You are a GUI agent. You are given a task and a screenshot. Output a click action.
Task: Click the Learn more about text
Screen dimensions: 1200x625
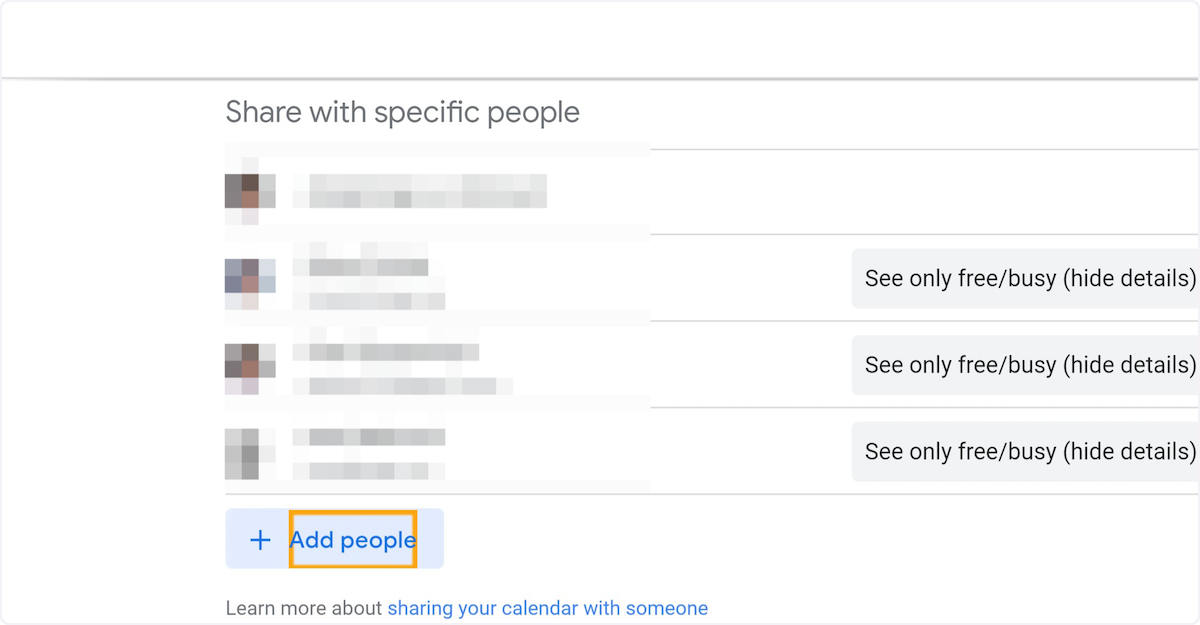tap(304, 608)
